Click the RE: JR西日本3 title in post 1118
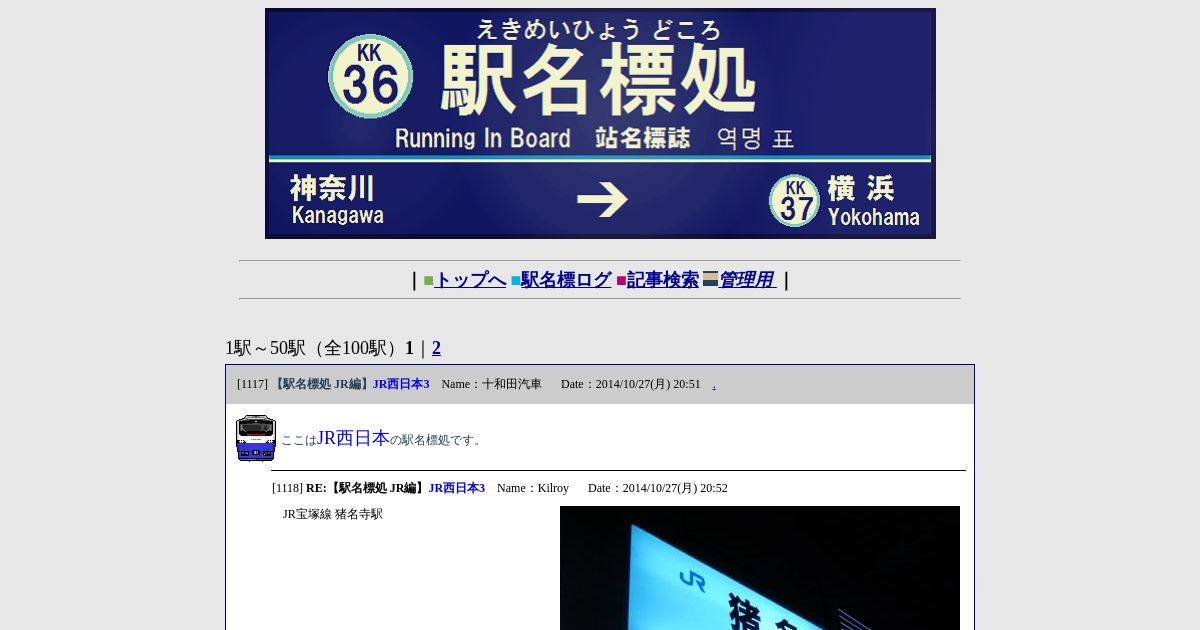The width and height of the screenshot is (1200, 630). click(x=395, y=488)
